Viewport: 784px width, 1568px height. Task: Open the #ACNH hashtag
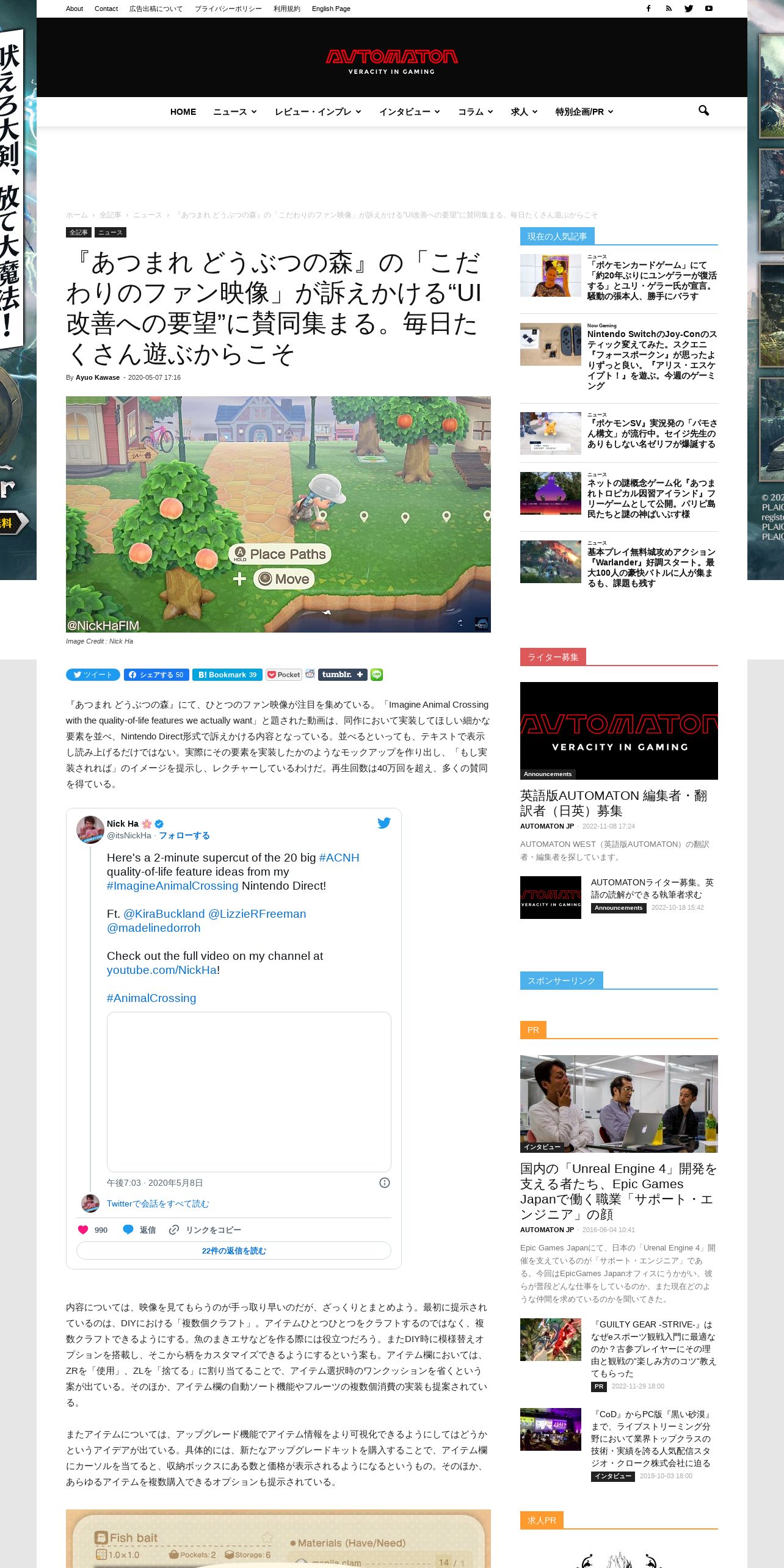pos(339,857)
